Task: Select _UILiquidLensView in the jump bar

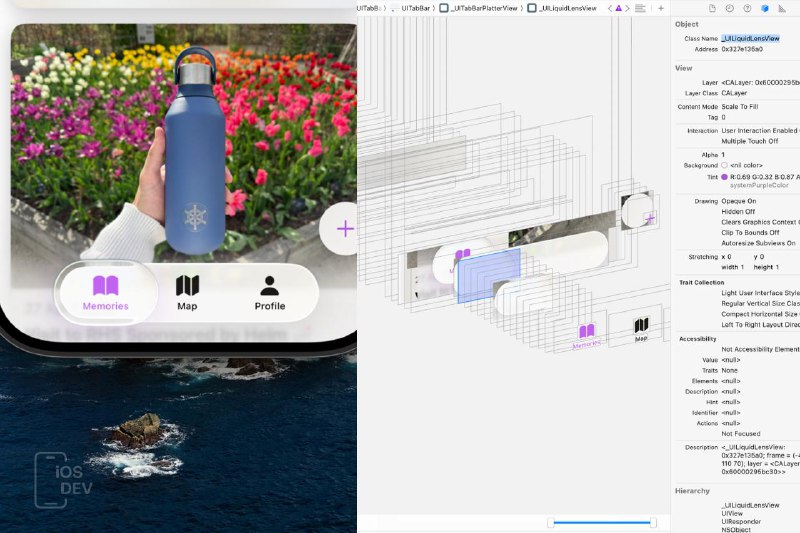Action: click(x=562, y=8)
